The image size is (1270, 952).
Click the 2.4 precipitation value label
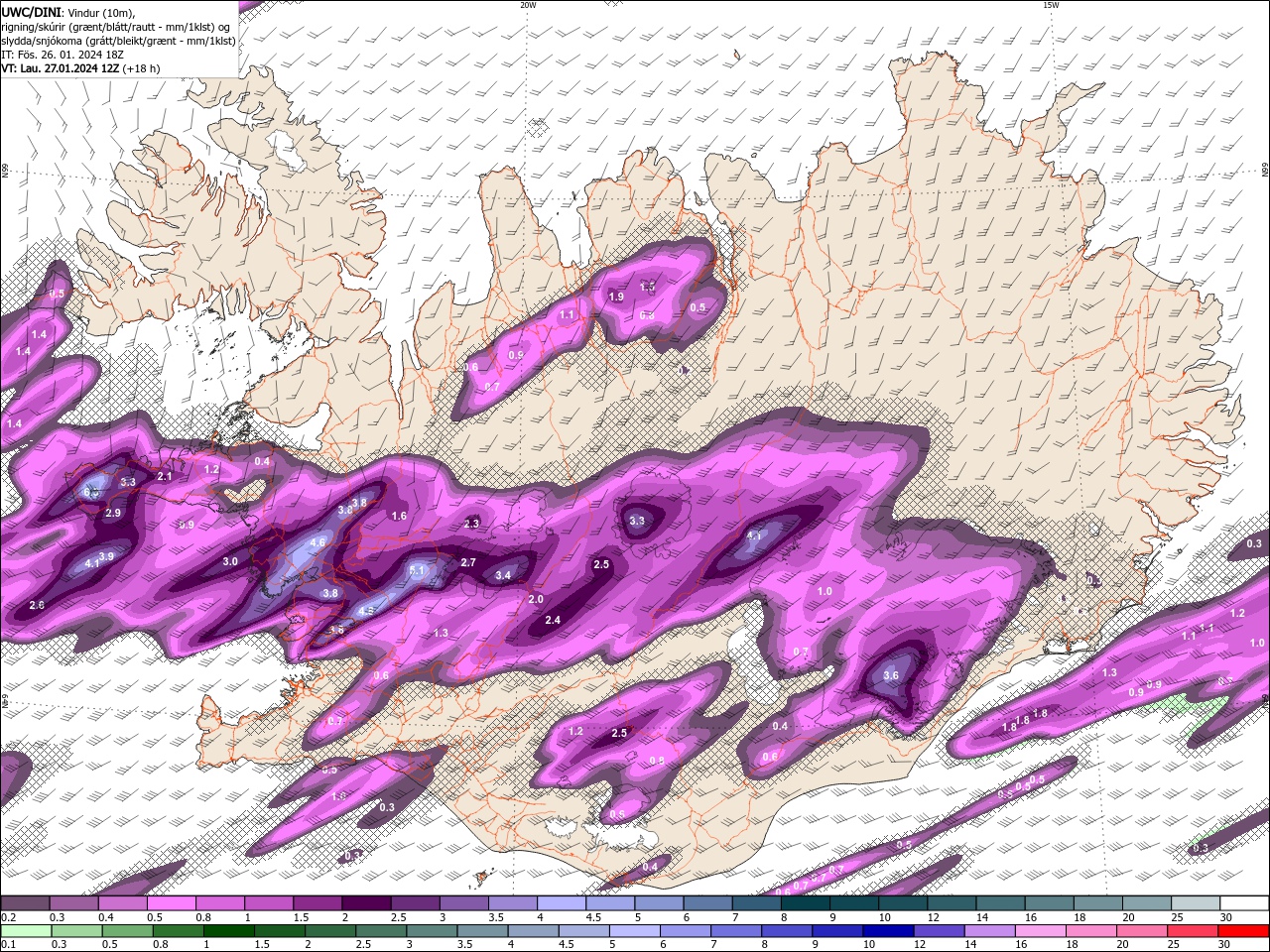[x=554, y=620]
